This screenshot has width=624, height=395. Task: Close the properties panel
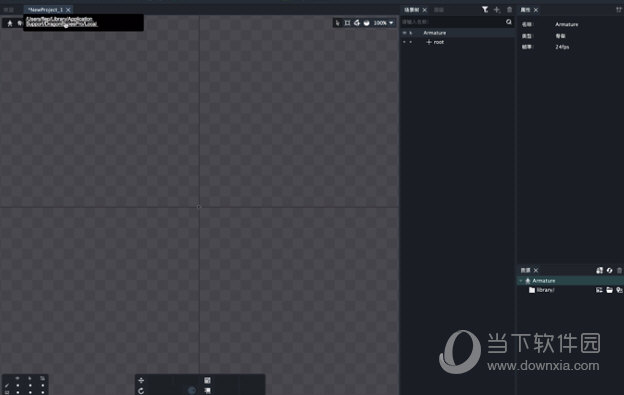pos(536,10)
